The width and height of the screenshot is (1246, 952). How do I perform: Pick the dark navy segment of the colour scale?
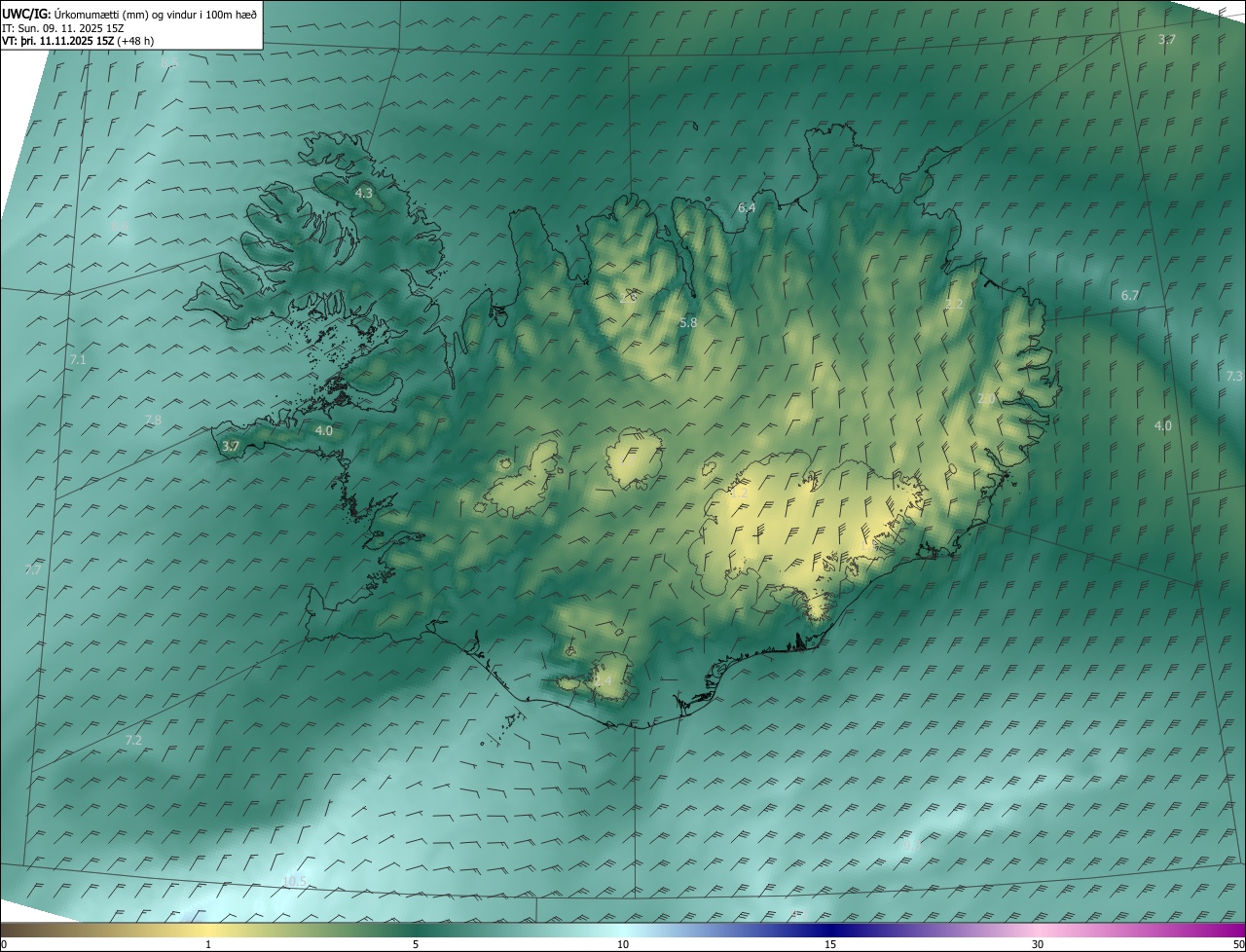click(830, 931)
